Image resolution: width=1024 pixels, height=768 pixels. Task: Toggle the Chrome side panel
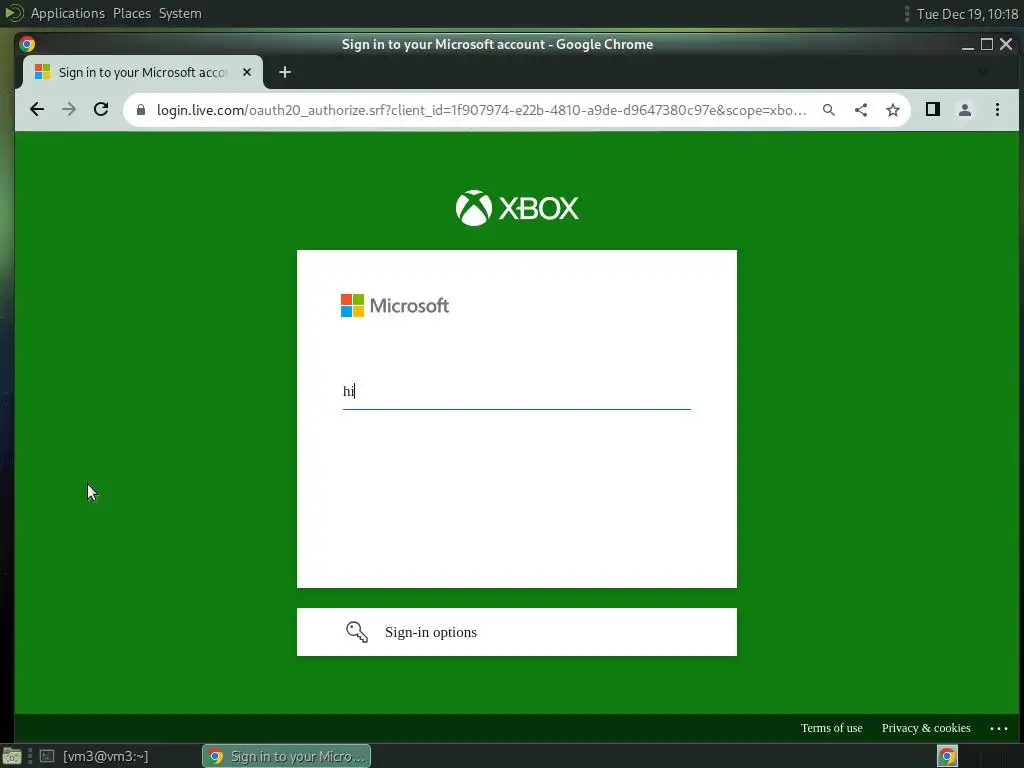(933, 110)
